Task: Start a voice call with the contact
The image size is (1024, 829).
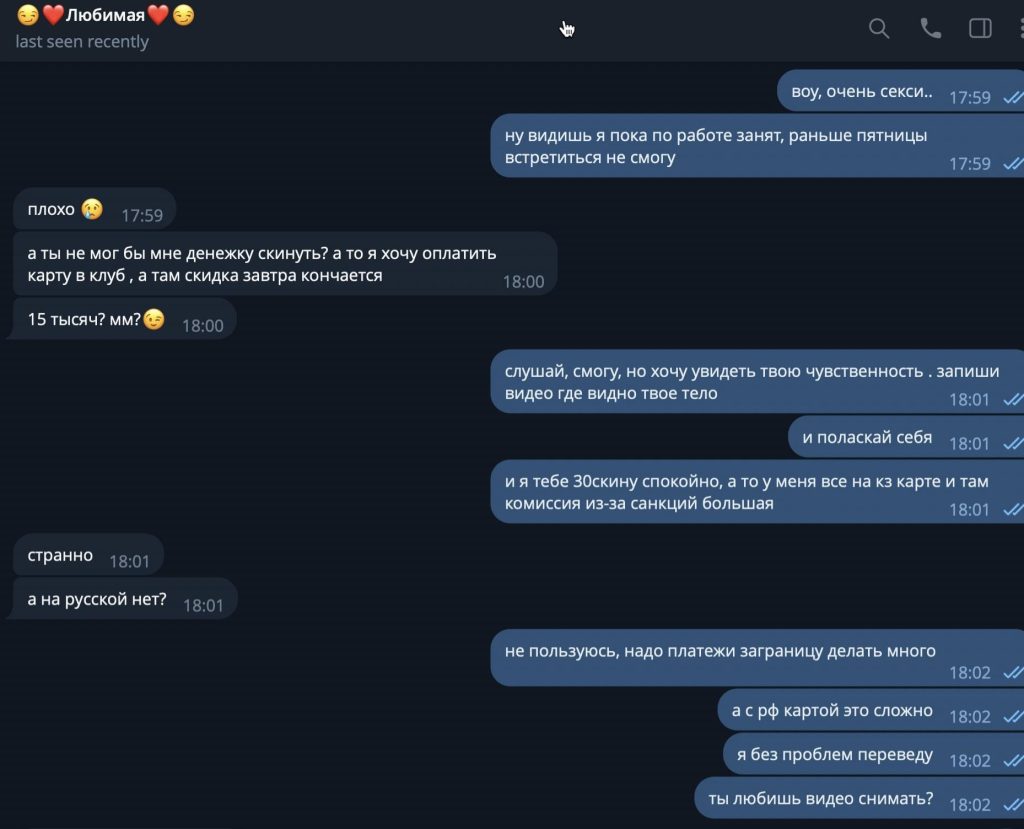Action: point(930,29)
